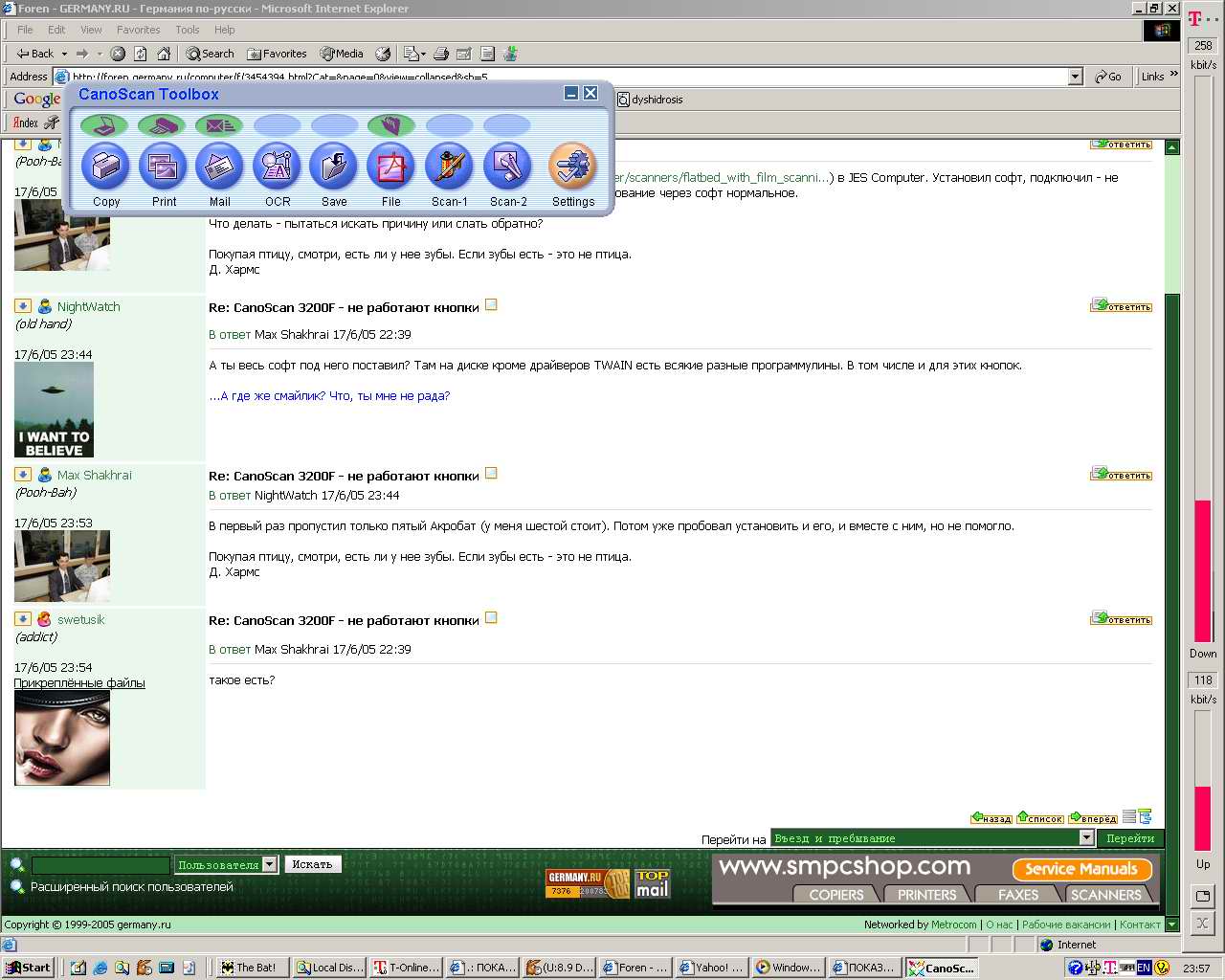This screenshot has width=1225, height=980.
Task: Reply to swetusik's post via ответить
Action: pyautogui.click(x=1121, y=619)
